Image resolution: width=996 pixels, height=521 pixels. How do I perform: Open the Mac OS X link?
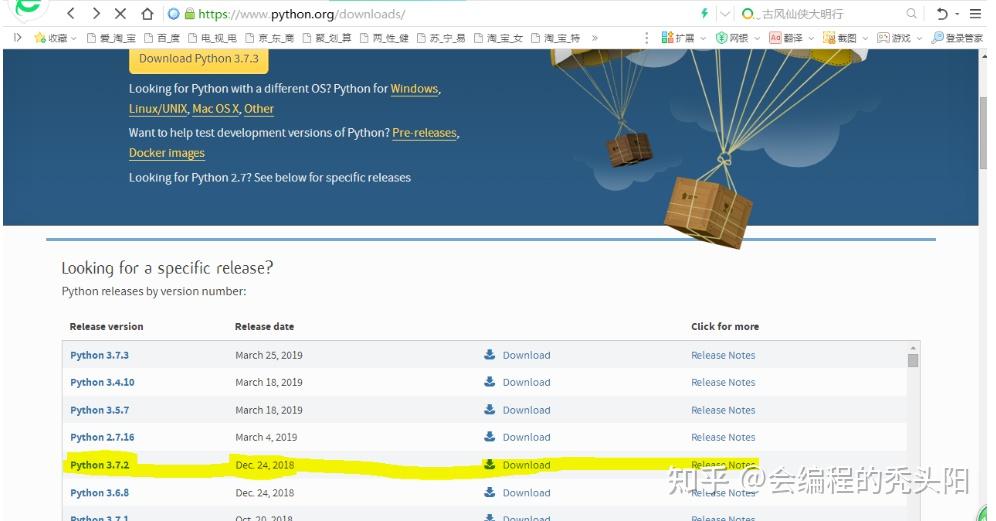216,109
